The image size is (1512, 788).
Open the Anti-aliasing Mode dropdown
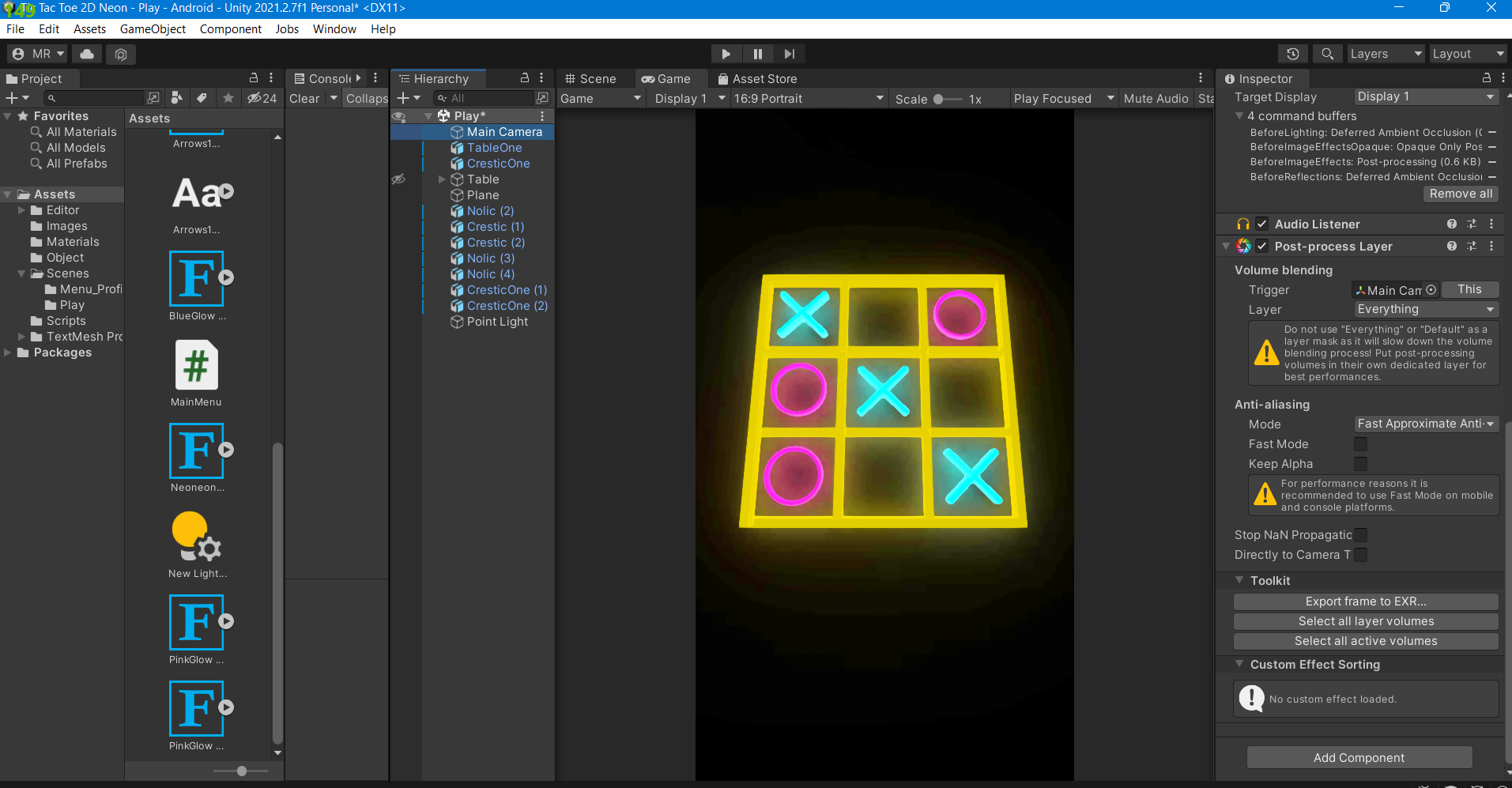(x=1426, y=424)
